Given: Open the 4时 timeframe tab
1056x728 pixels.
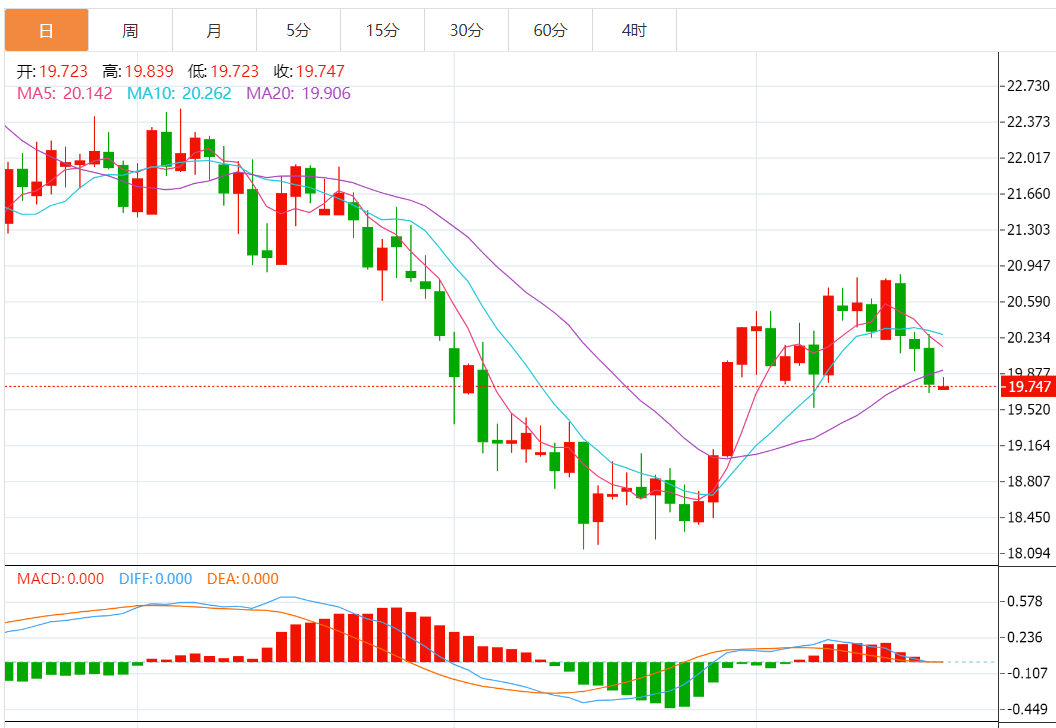Looking at the screenshot, I should 634,30.
